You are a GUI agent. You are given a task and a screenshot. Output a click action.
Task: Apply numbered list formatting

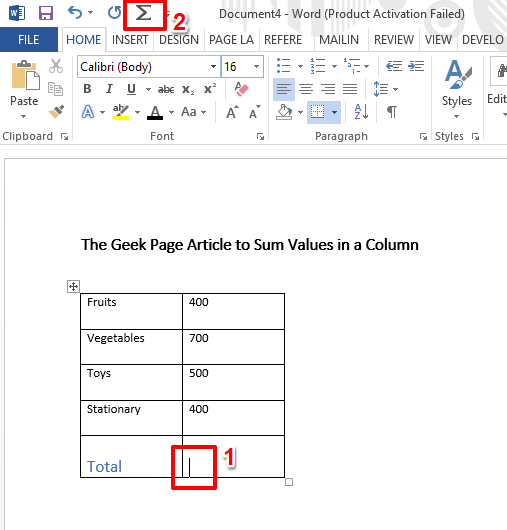click(318, 66)
